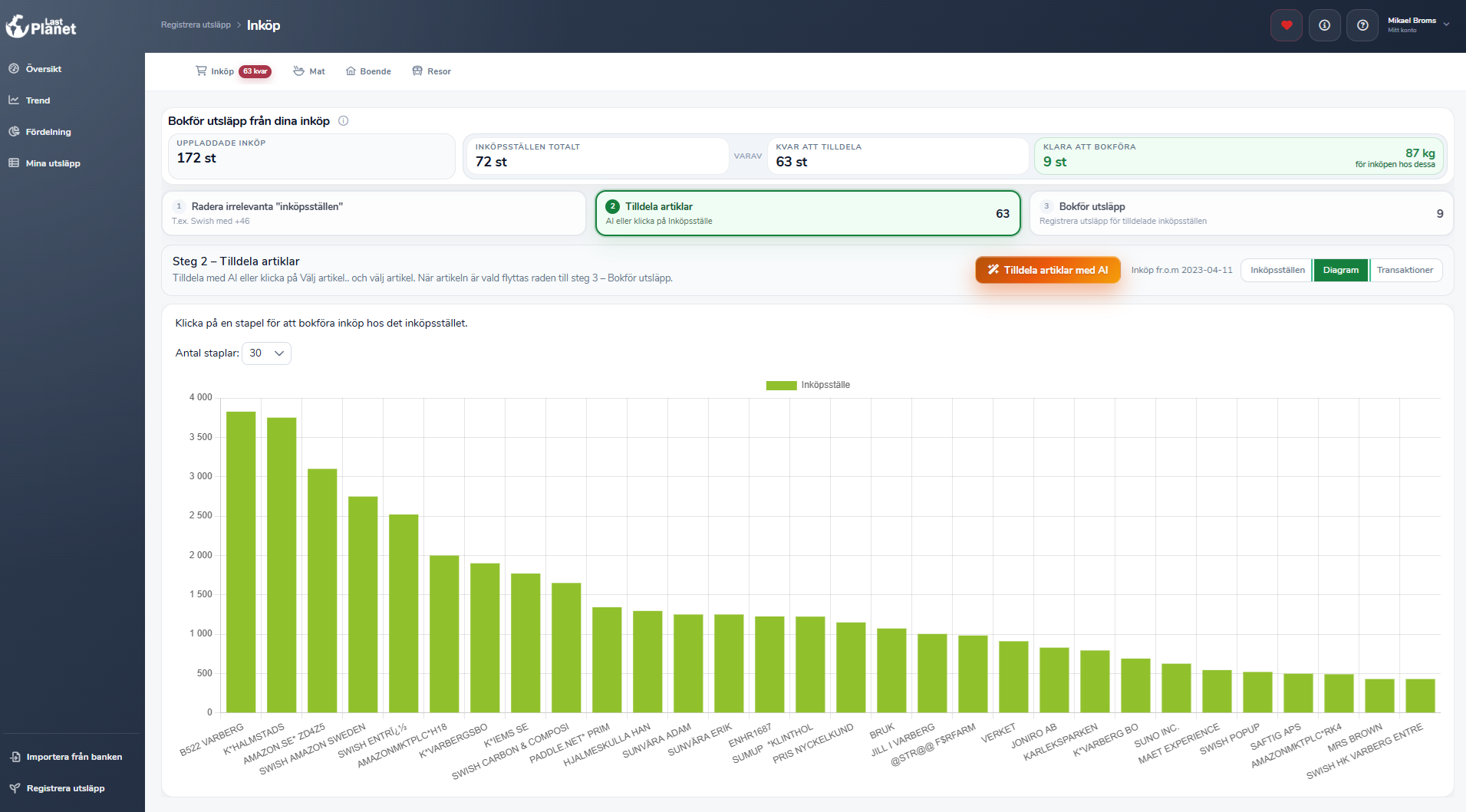The width and height of the screenshot is (1466, 812).
Task: Select step 1 Radera irrelevanta inköpsställen
Action: 374,213
